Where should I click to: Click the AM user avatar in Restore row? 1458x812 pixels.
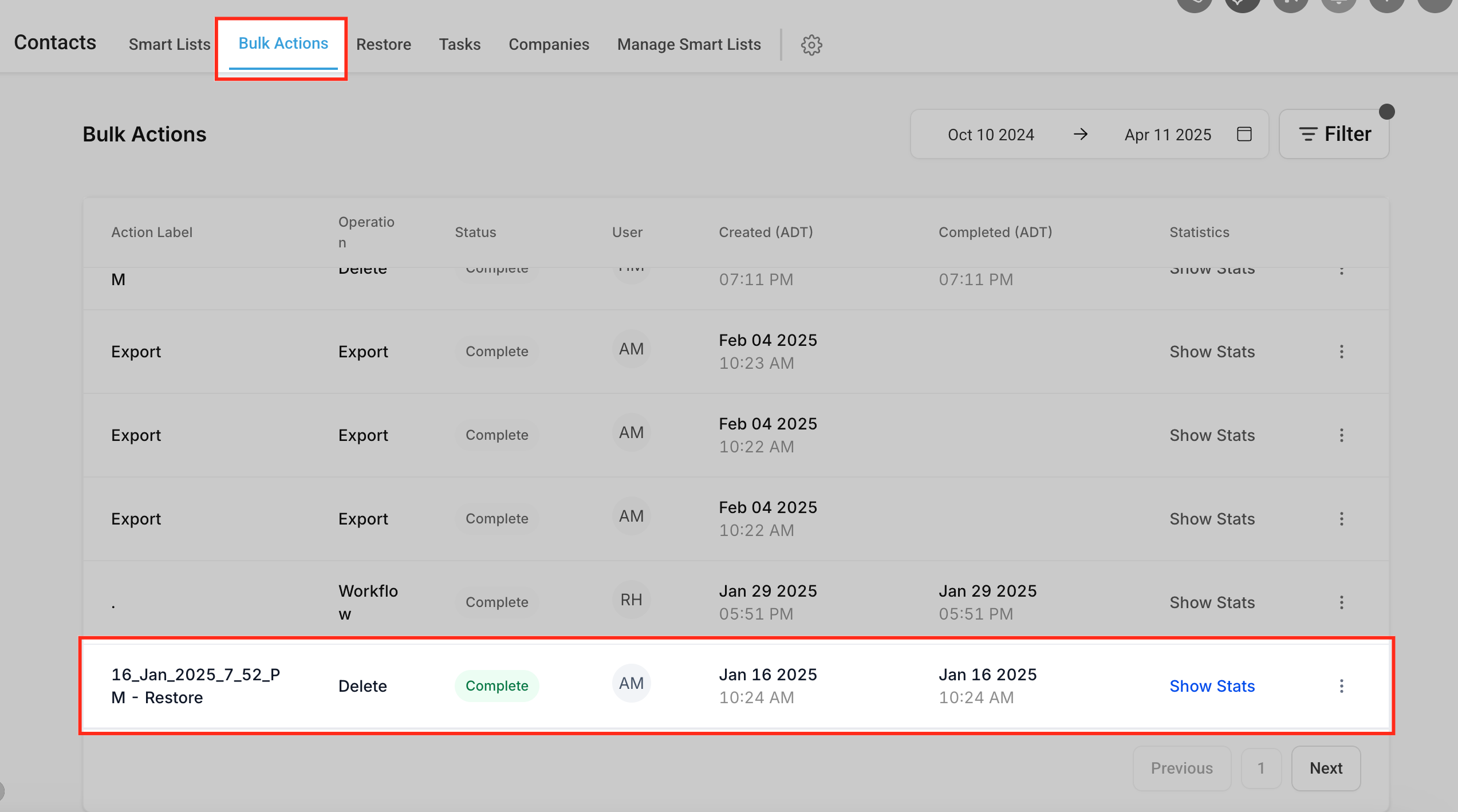tap(631, 683)
